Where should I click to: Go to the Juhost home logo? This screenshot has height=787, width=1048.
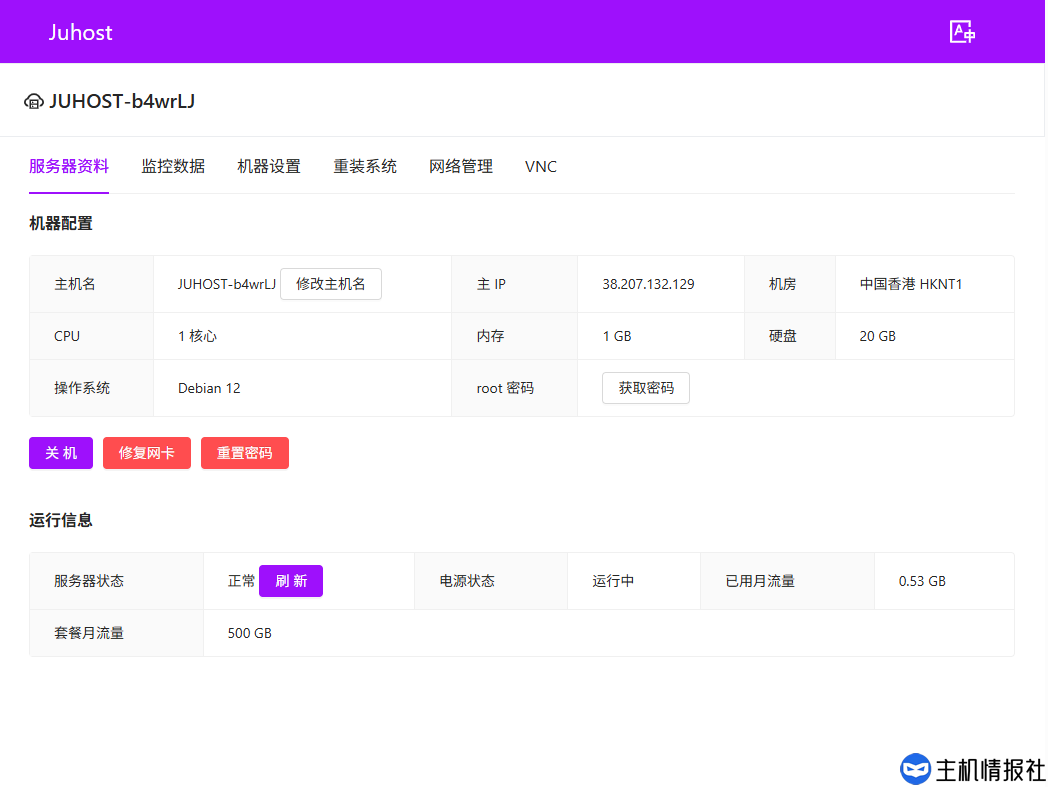81,32
